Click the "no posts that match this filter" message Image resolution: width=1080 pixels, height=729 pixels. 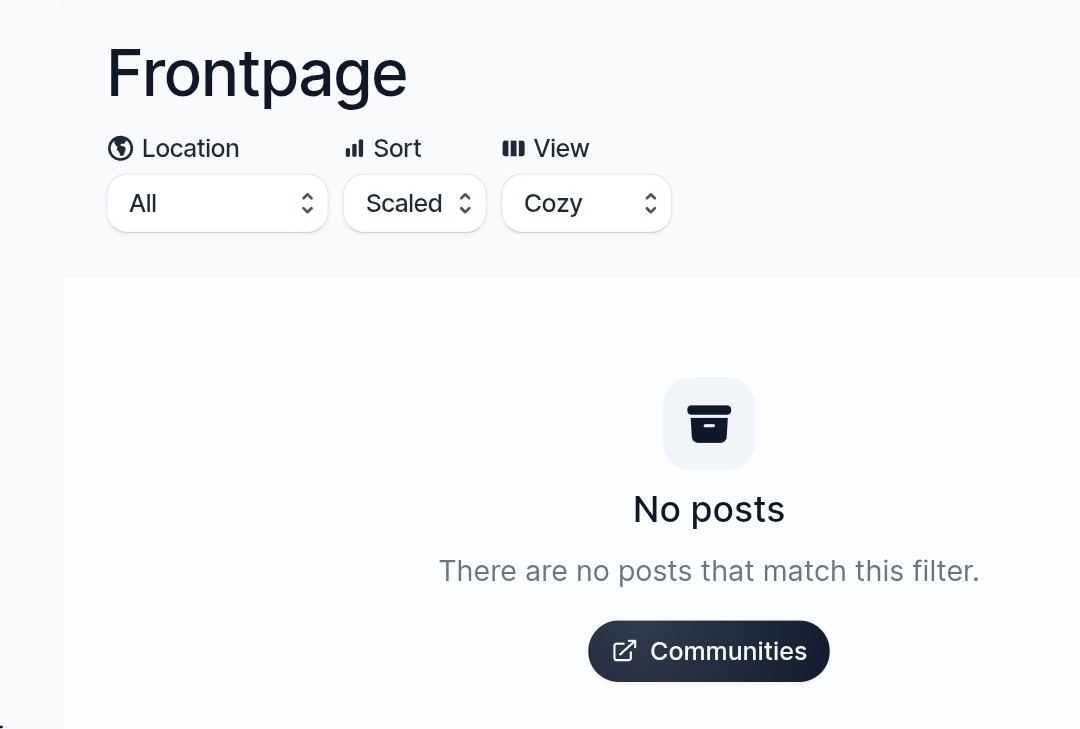tap(709, 571)
